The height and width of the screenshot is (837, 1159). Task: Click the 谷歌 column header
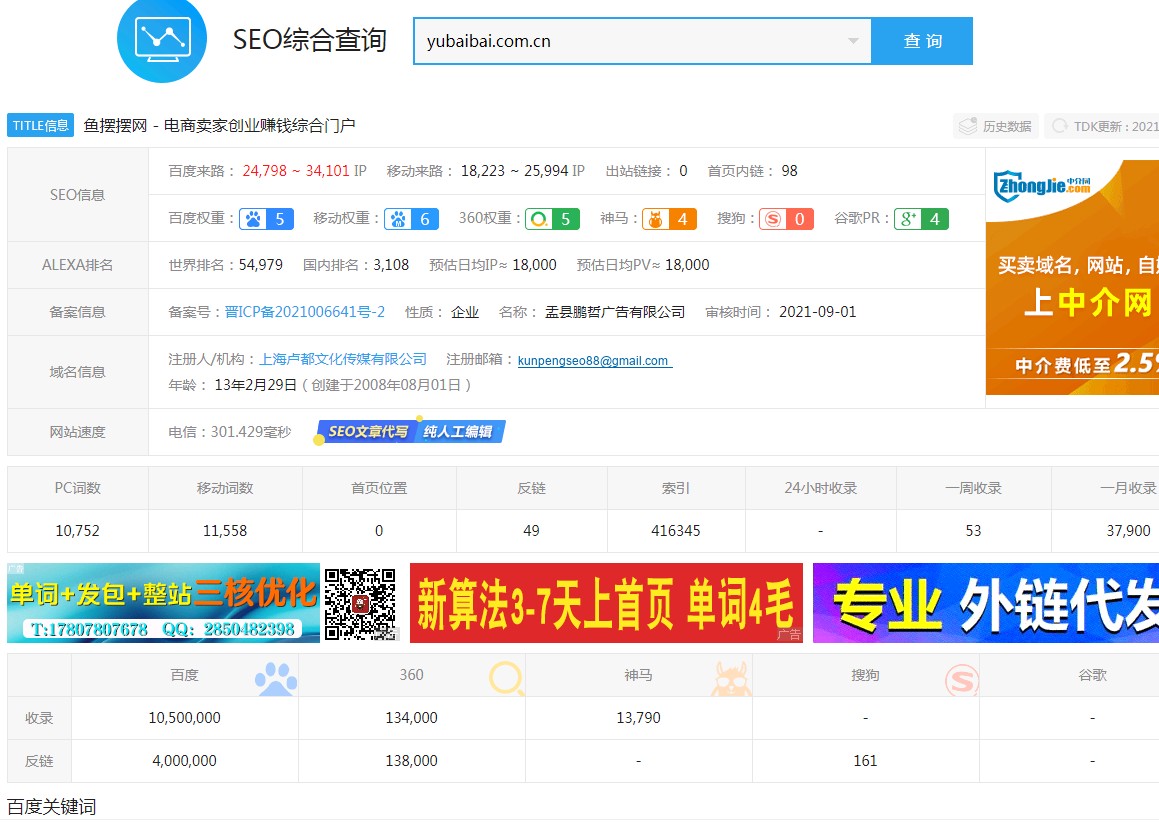1092,675
